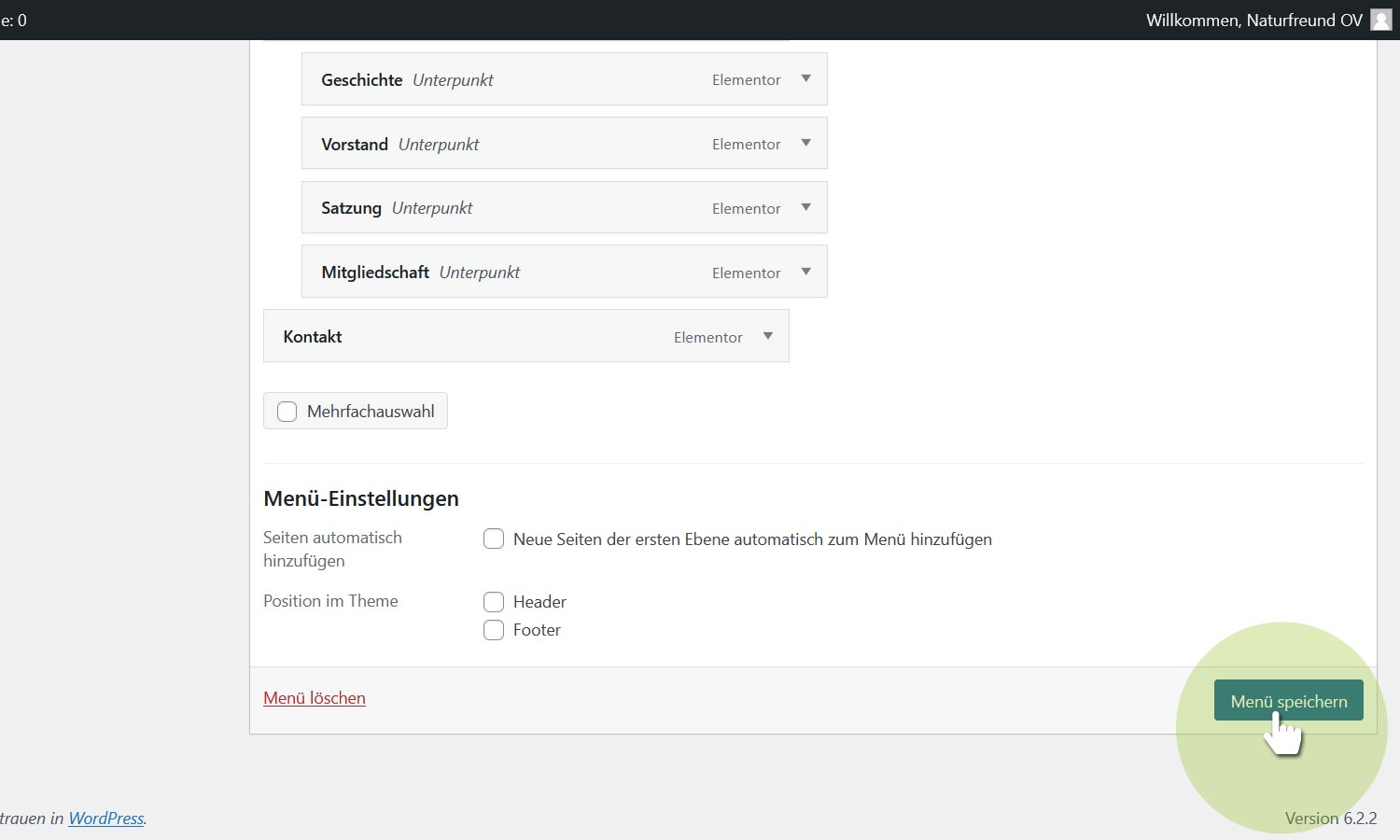Select the Satzung menu item title

(351, 208)
